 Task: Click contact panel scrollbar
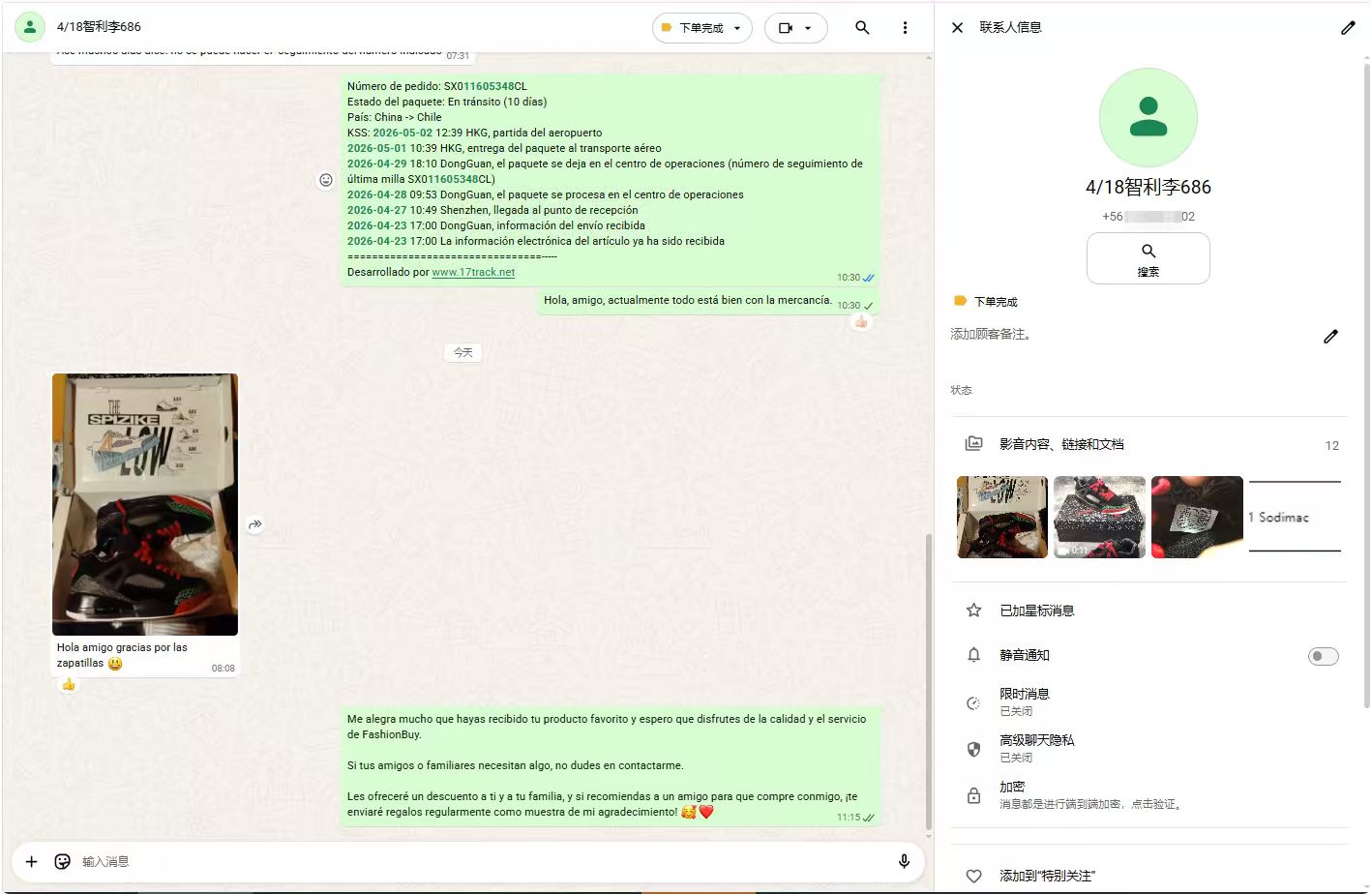pyautogui.click(x=1366, y=387)
